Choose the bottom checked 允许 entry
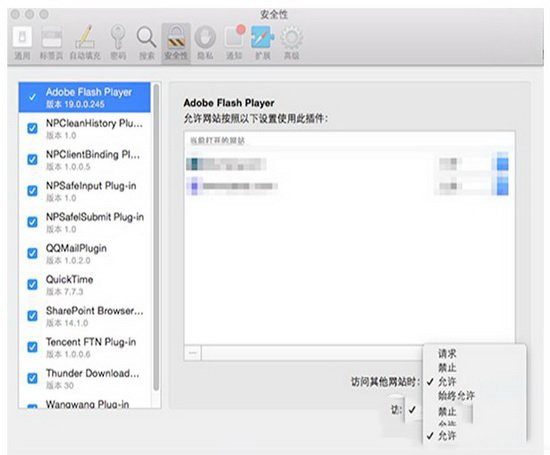This screenshot has width=550, height=455. pyautogui.click(x=447, y=436)
